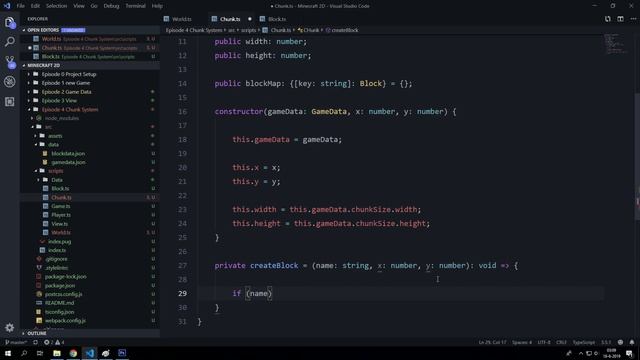Open the Search view in activity bar
640x360 pixels.
click(x=10, y=42)
